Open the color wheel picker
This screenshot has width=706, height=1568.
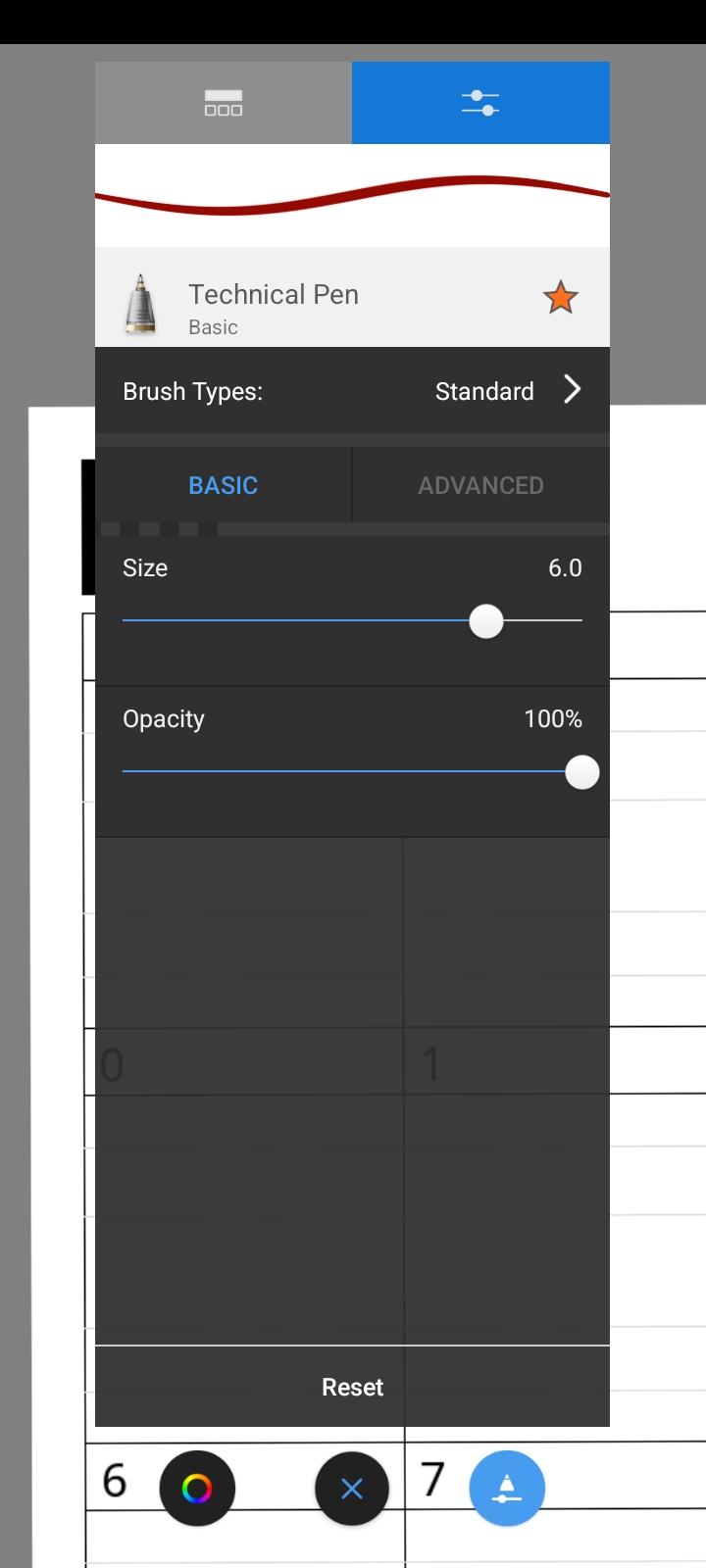197,1489
